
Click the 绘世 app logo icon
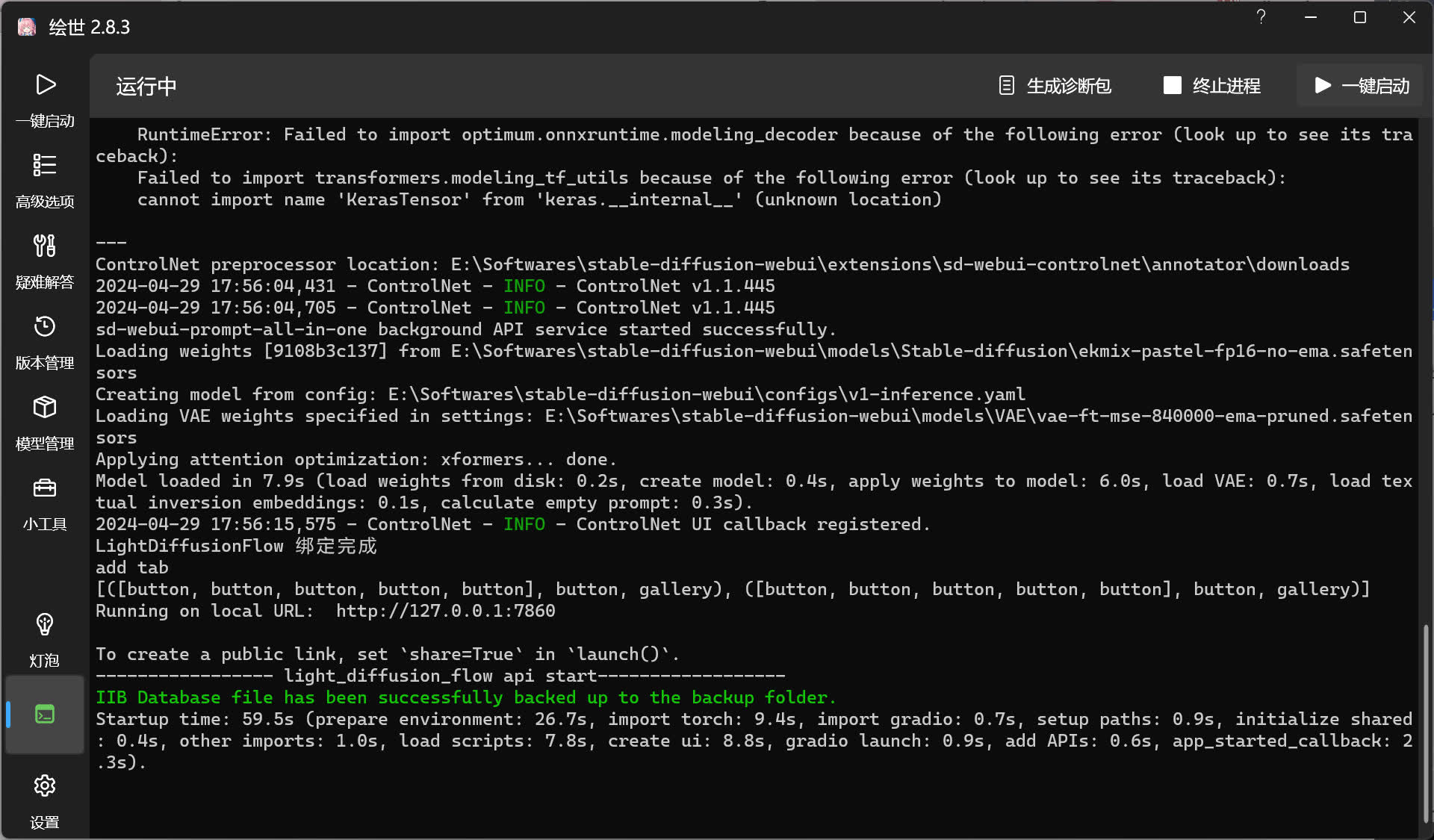pyautogui.click(x=27, y=27)
